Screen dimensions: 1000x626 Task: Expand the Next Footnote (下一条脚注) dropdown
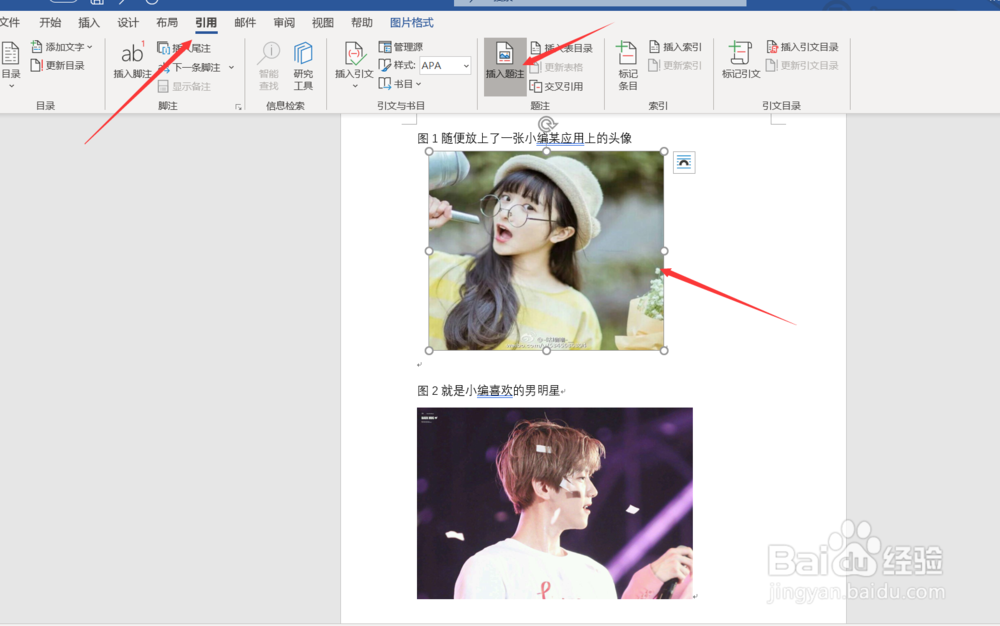pyautogui.click(x=230, y=67)
